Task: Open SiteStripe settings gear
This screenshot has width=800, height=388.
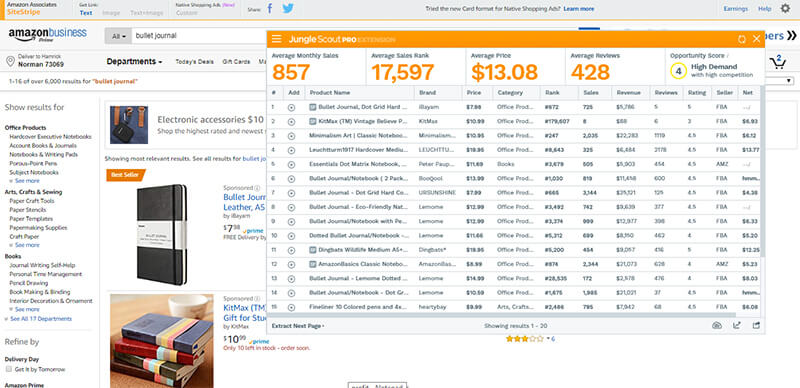Action: point(785,9)
